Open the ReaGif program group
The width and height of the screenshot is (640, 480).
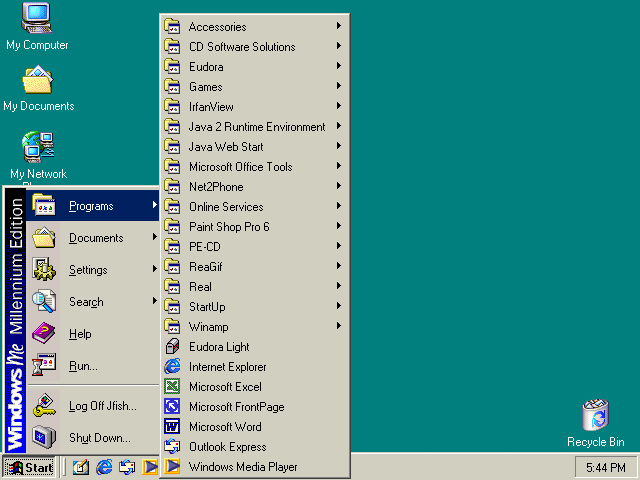point(255,267)
